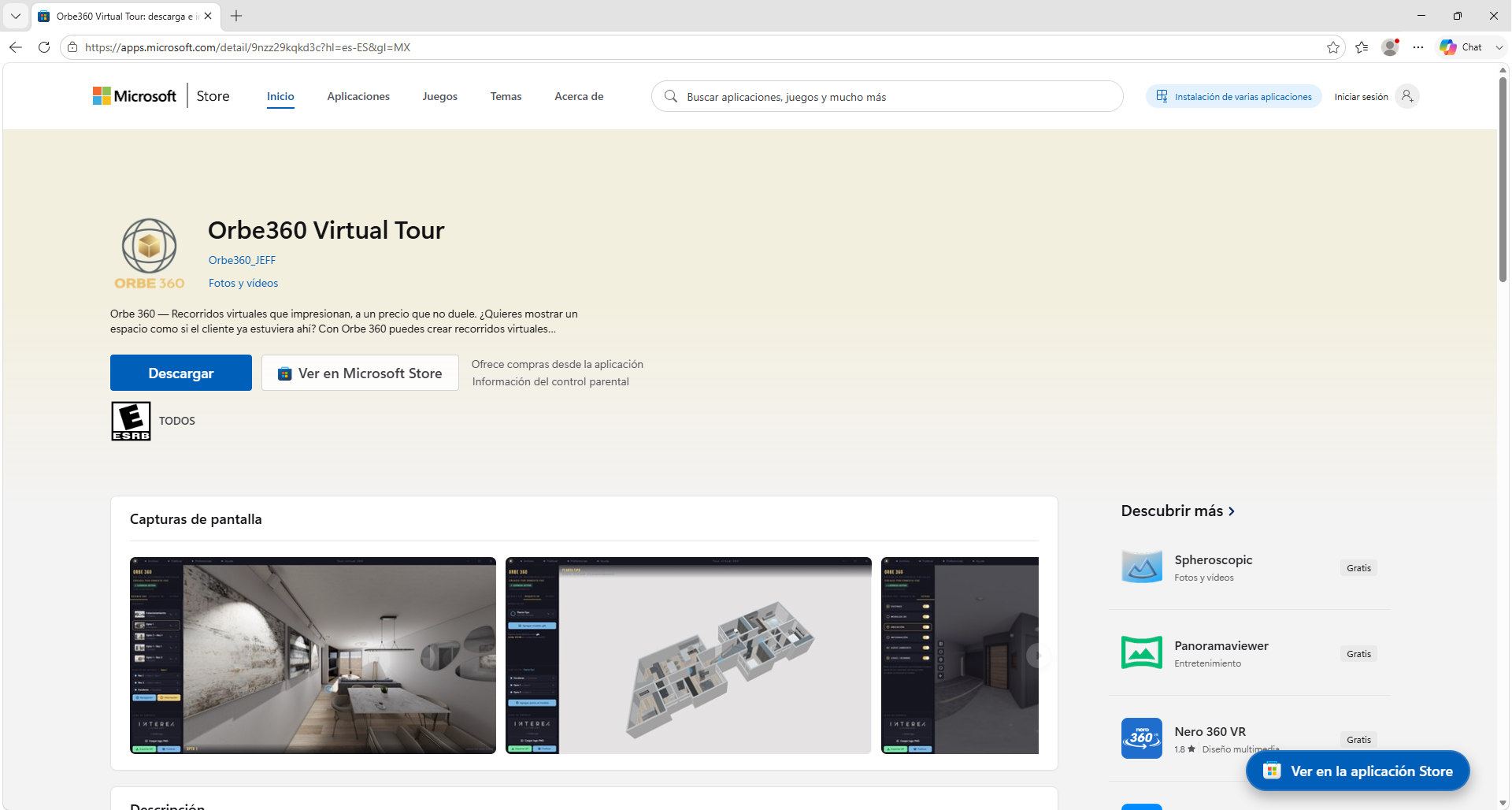Close the Orbe360 Virtual Tour tab

coord(208,16)
